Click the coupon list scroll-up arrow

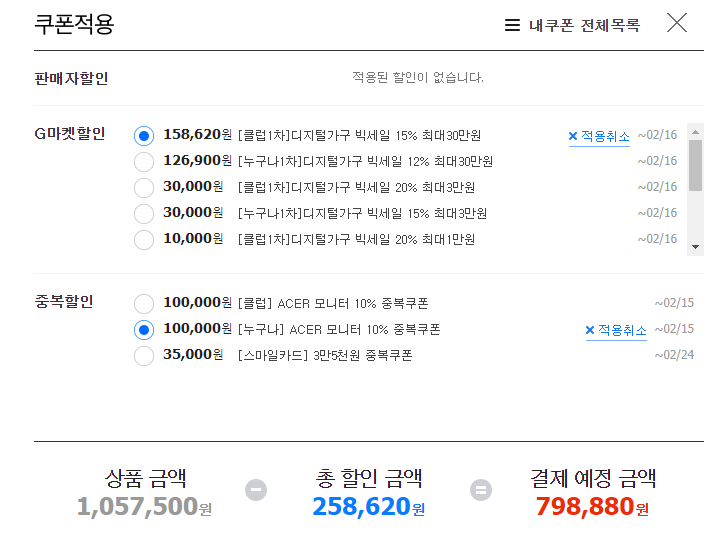(x=695, y=132)
